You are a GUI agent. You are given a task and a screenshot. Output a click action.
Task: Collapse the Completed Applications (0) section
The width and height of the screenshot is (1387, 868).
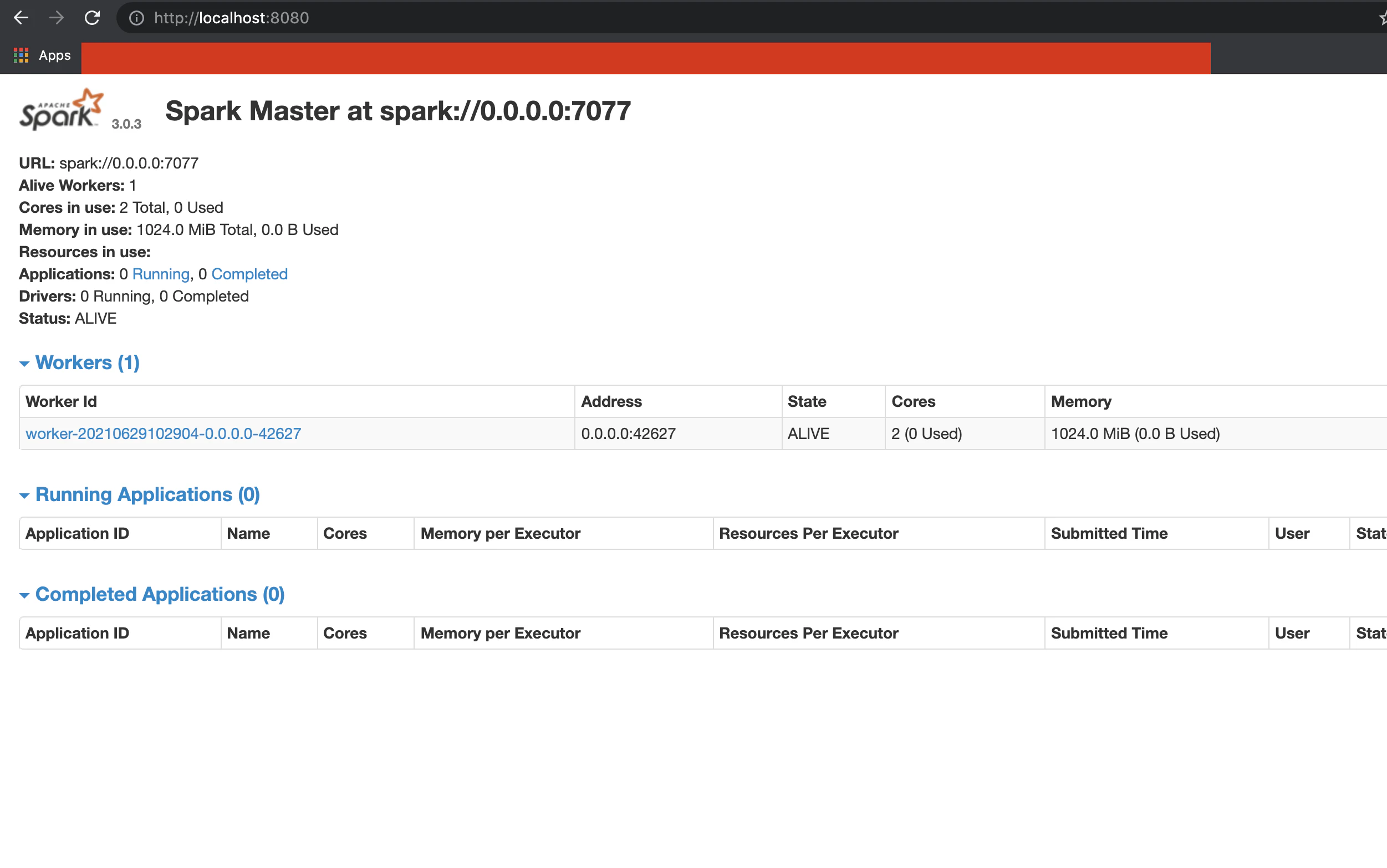click(x=152, y=595)
